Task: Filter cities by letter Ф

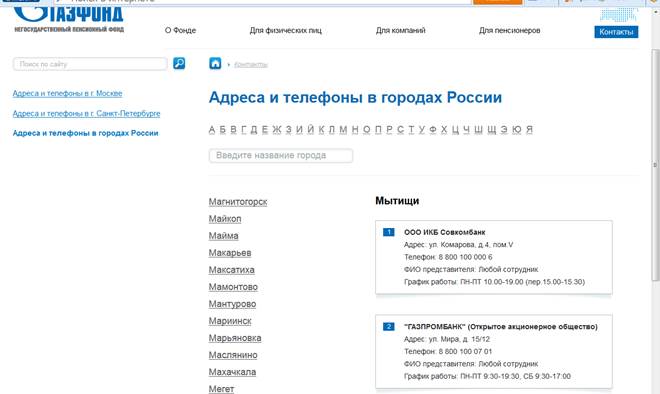Action: point(433,130)
